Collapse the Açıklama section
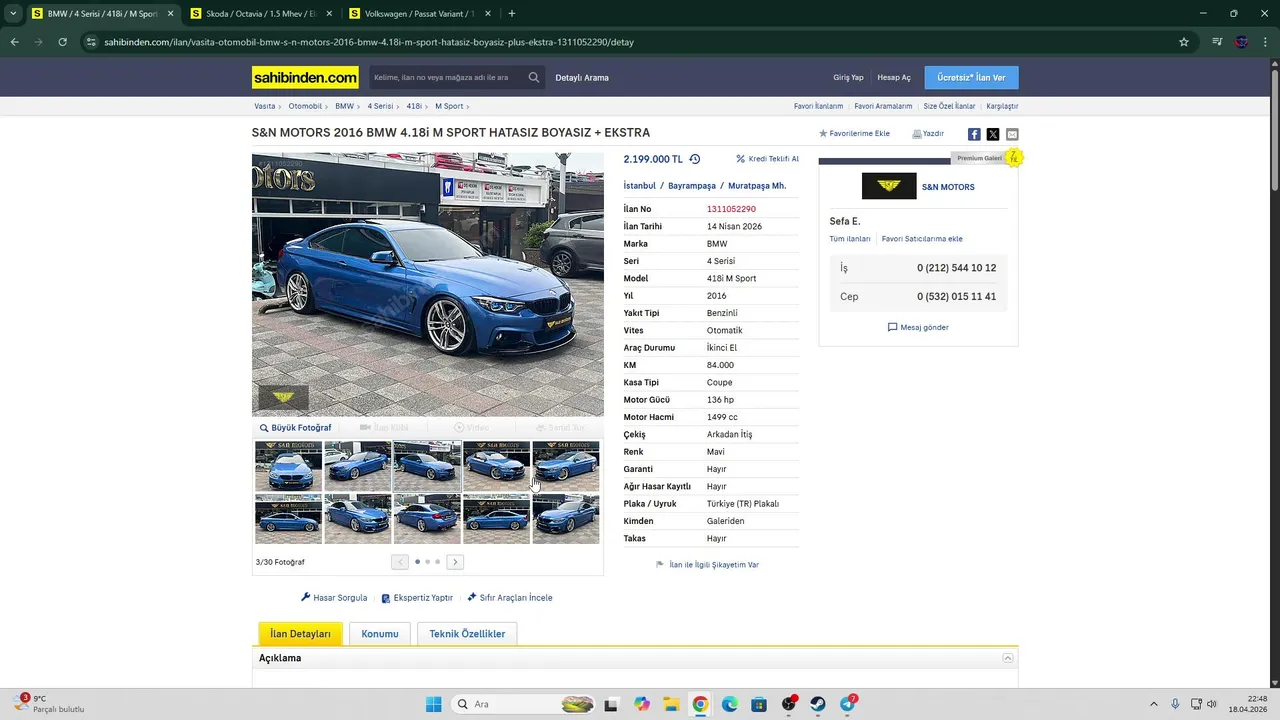This screenshot has width=1280, height=720. click(x=1008, y=658)
